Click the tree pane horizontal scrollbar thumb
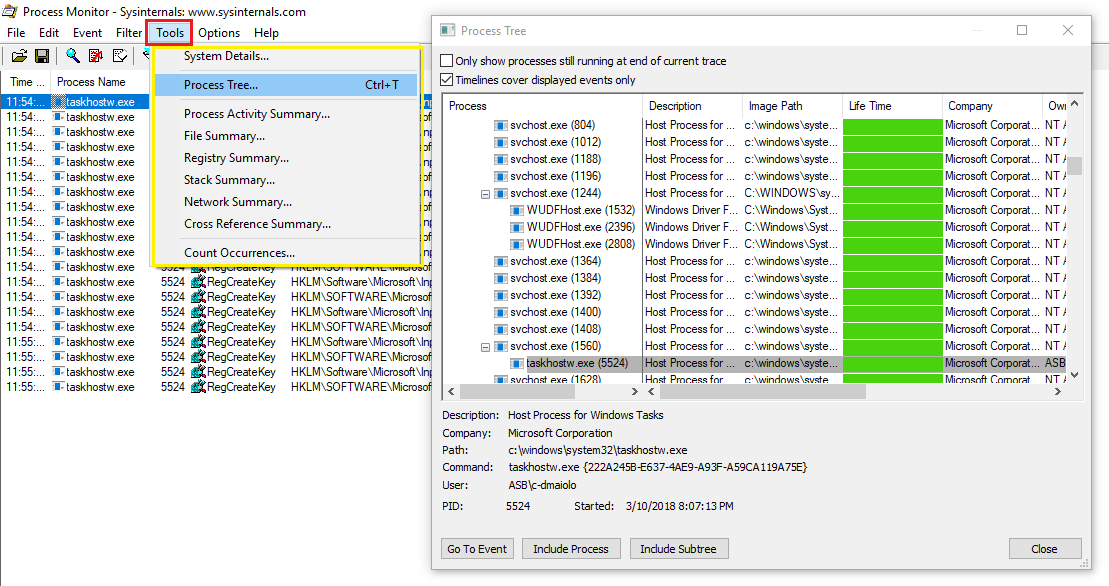Image resolution: width=1109 pixels, height=586 pixels. click(516, 391)
